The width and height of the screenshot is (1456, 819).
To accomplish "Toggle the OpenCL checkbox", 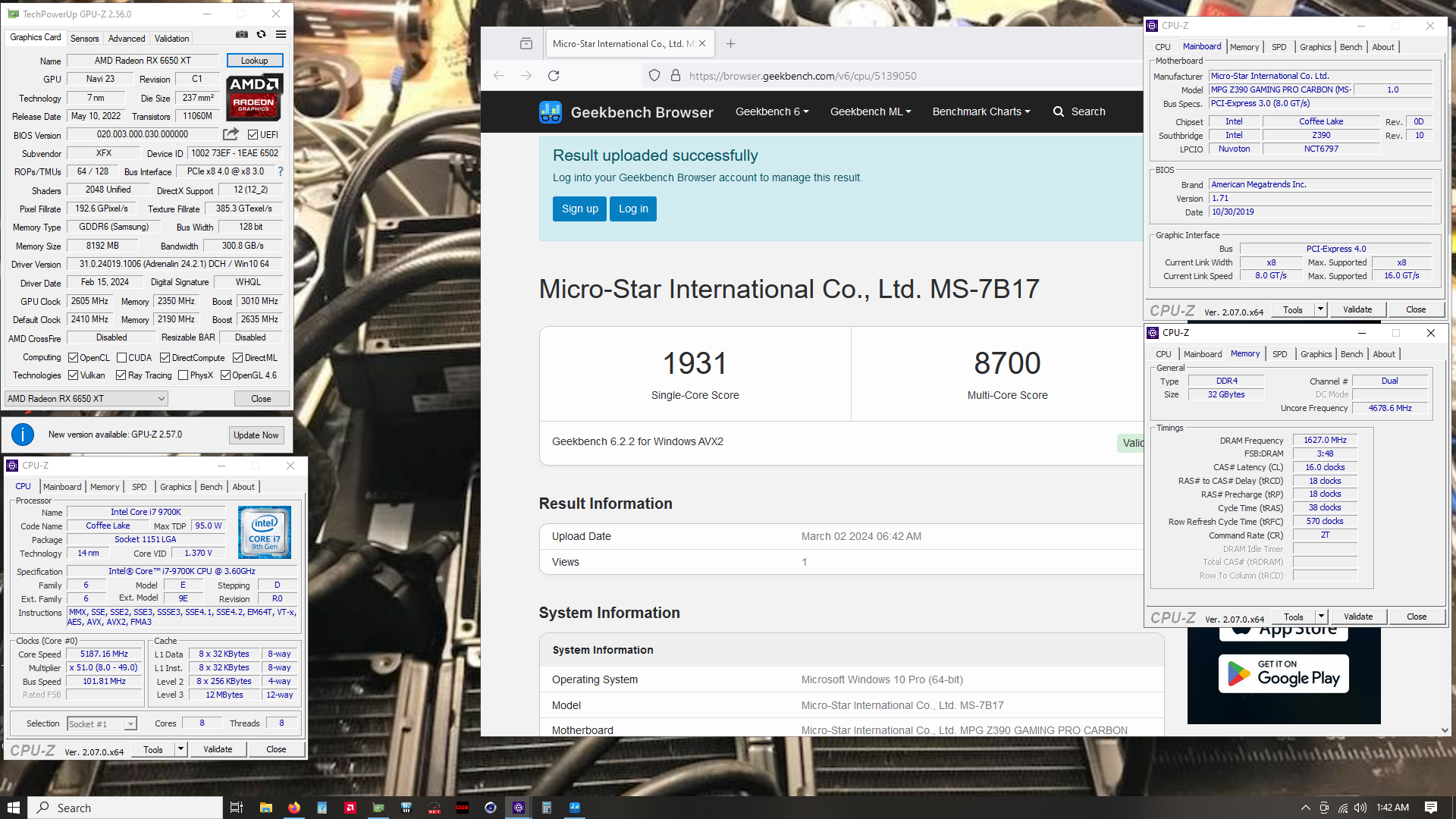I will pos(74,358).
